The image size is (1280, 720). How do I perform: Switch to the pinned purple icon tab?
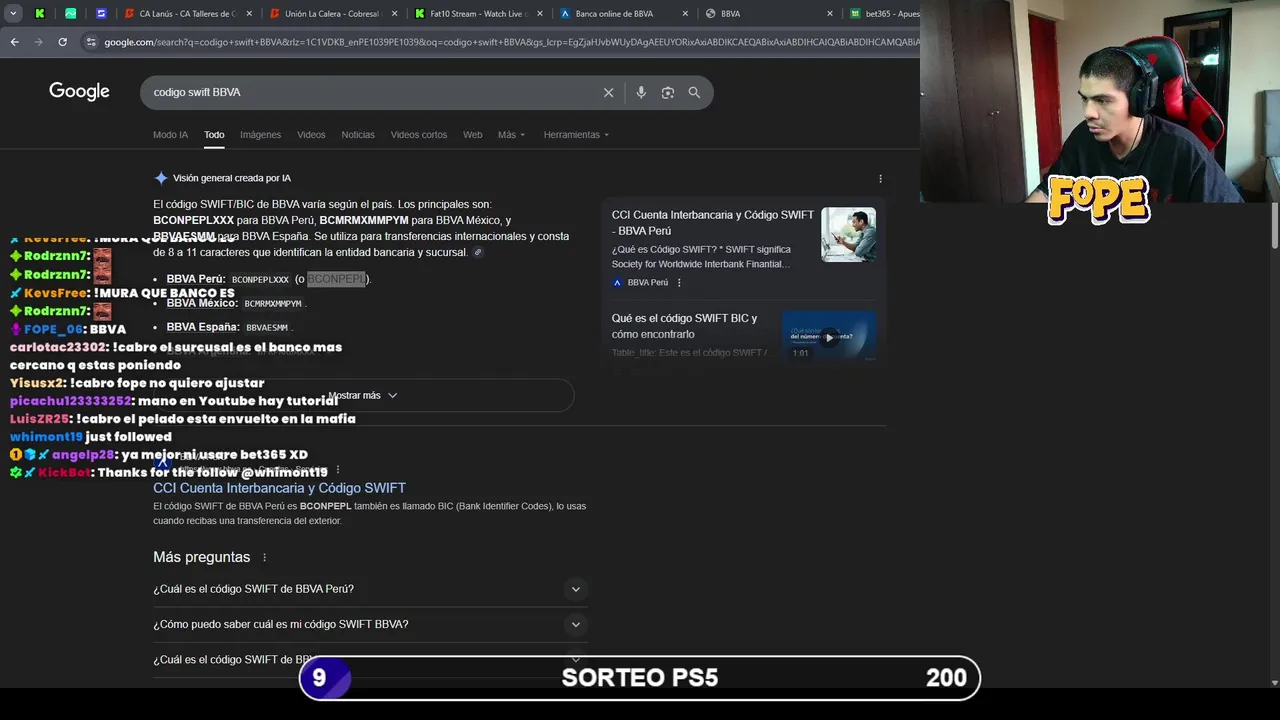coord(101,14)
